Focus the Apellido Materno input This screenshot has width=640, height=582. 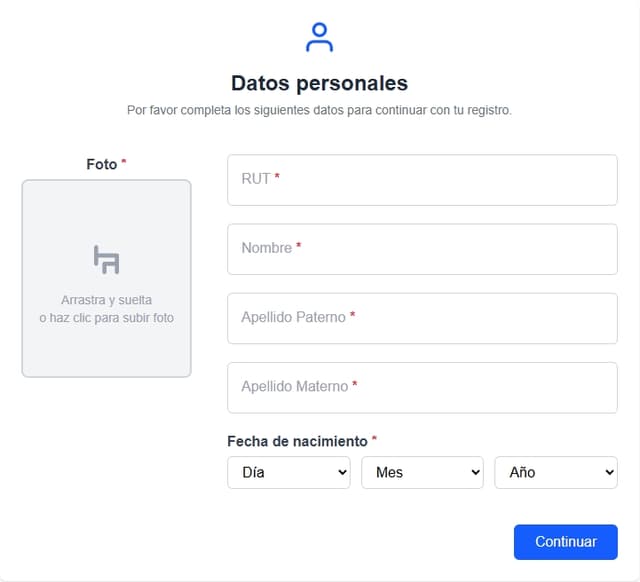coord(422,387)
